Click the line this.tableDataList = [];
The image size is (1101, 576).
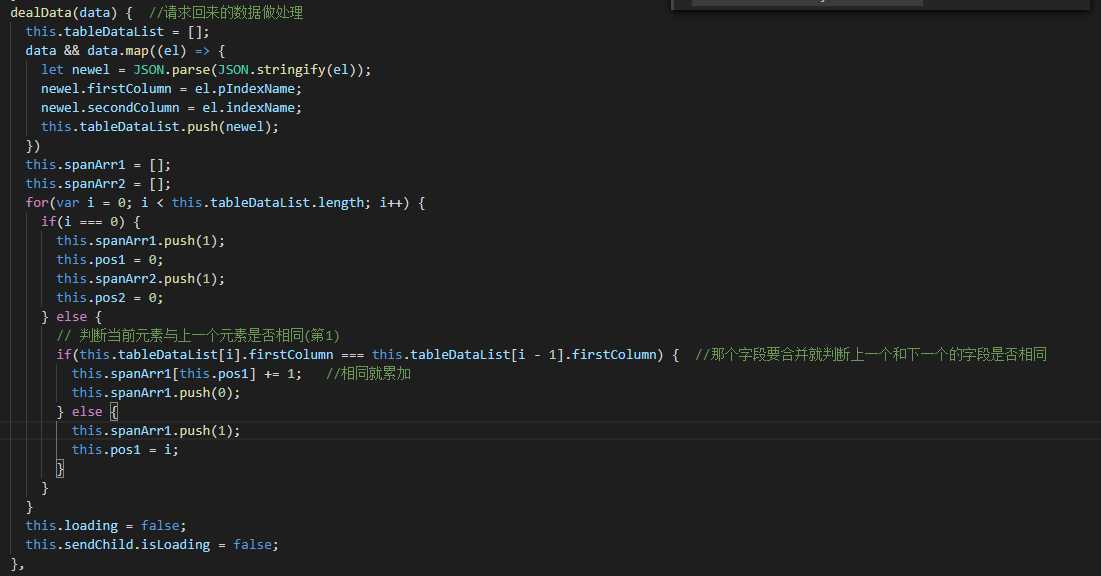(117, 32)
